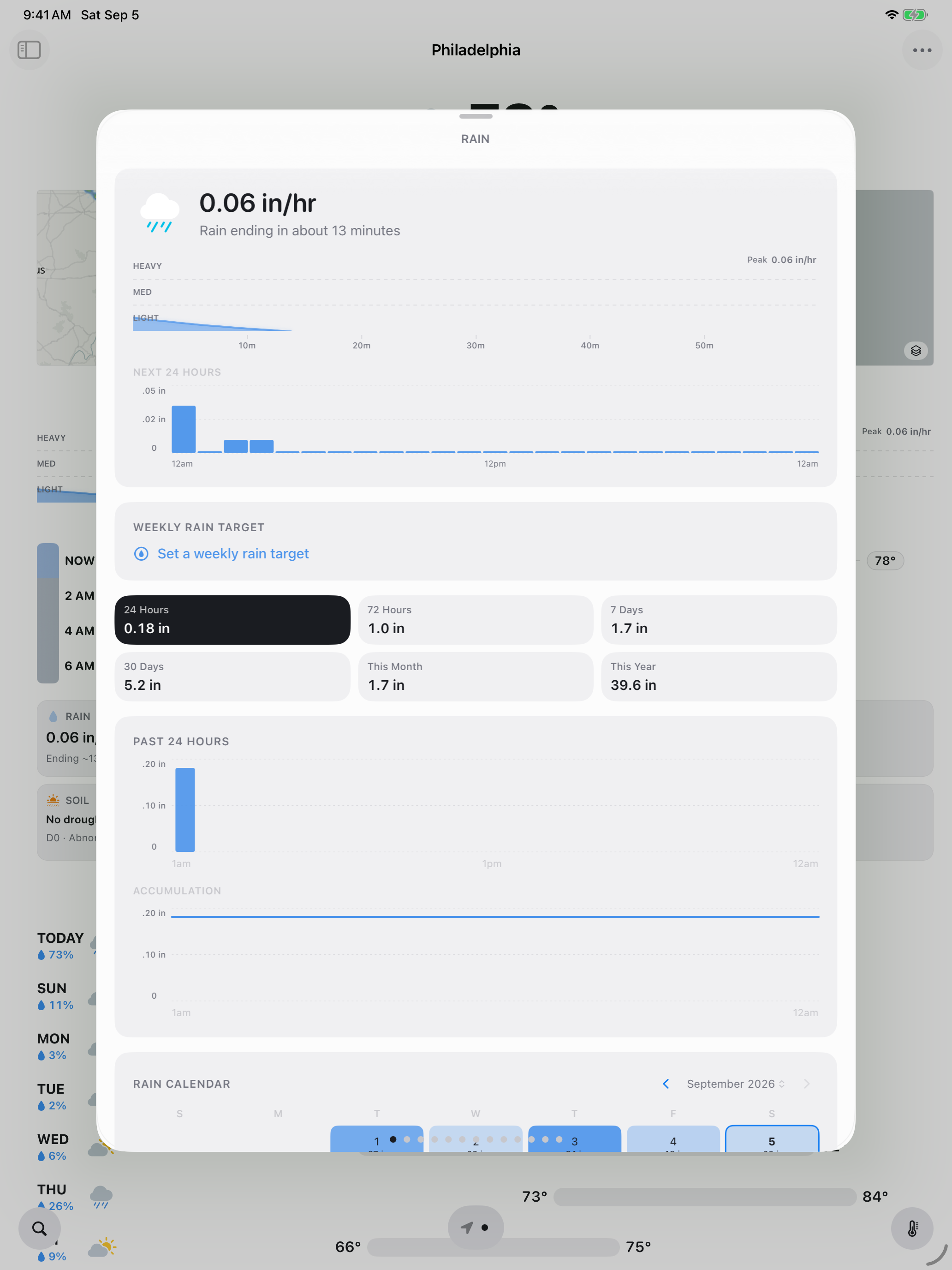
Task: Set a weekly rain target link
Action: click(233, 553)
